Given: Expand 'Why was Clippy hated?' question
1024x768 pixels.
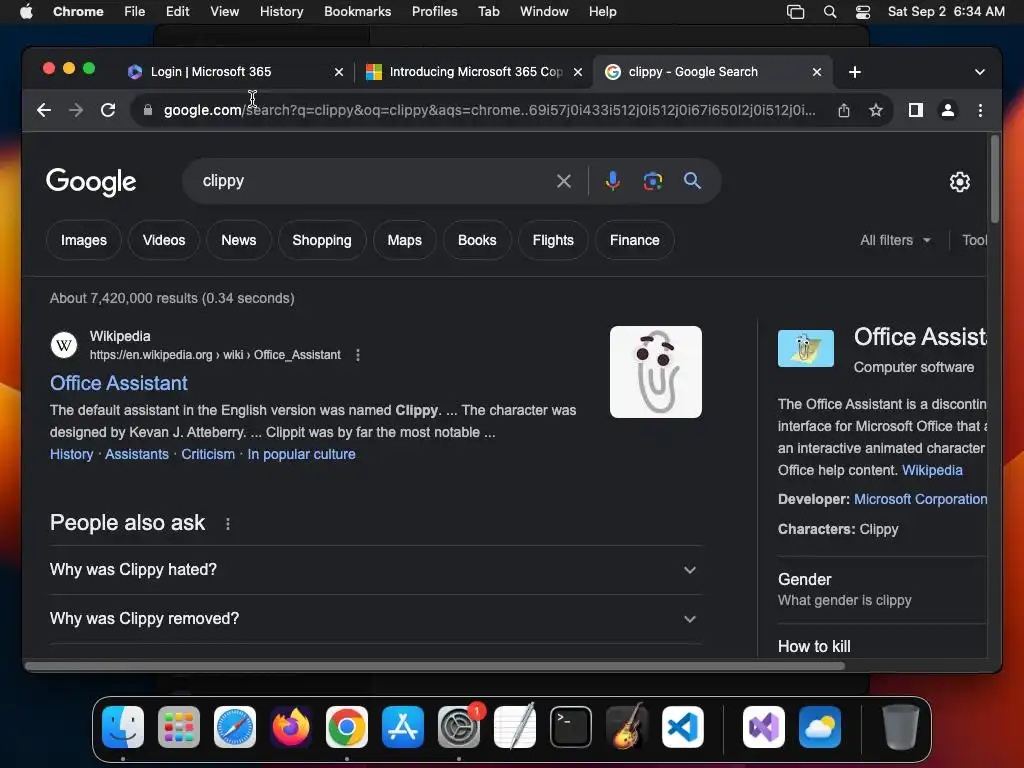Looking at the screenshot, I should coord(376,569).
